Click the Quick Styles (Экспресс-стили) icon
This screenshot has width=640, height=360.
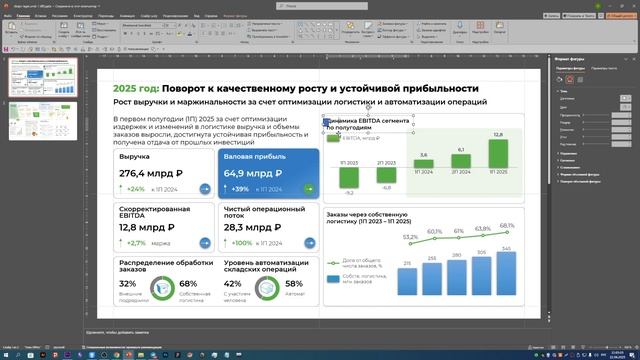click(x=368, y=29)
